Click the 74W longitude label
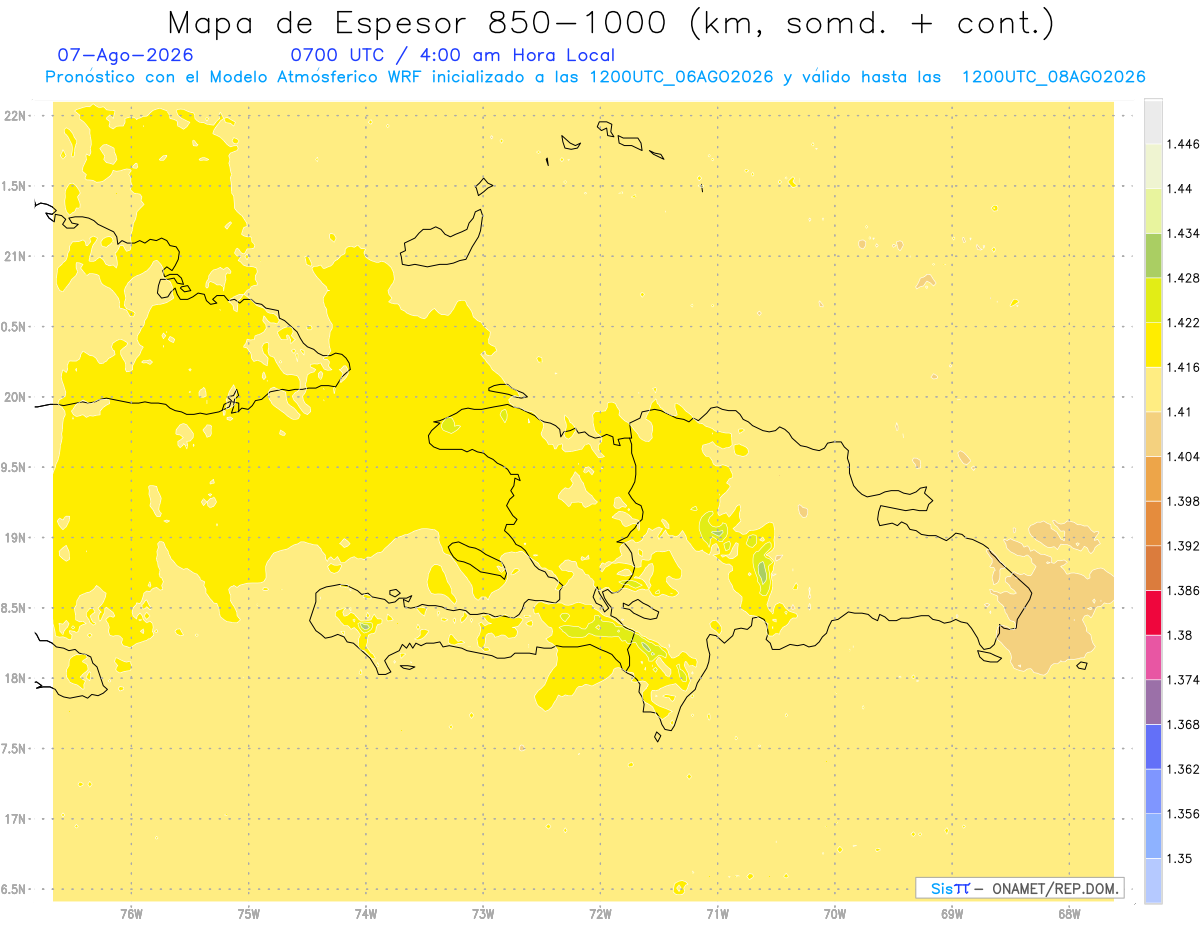The image size is (1200, 927). [366, 913]
